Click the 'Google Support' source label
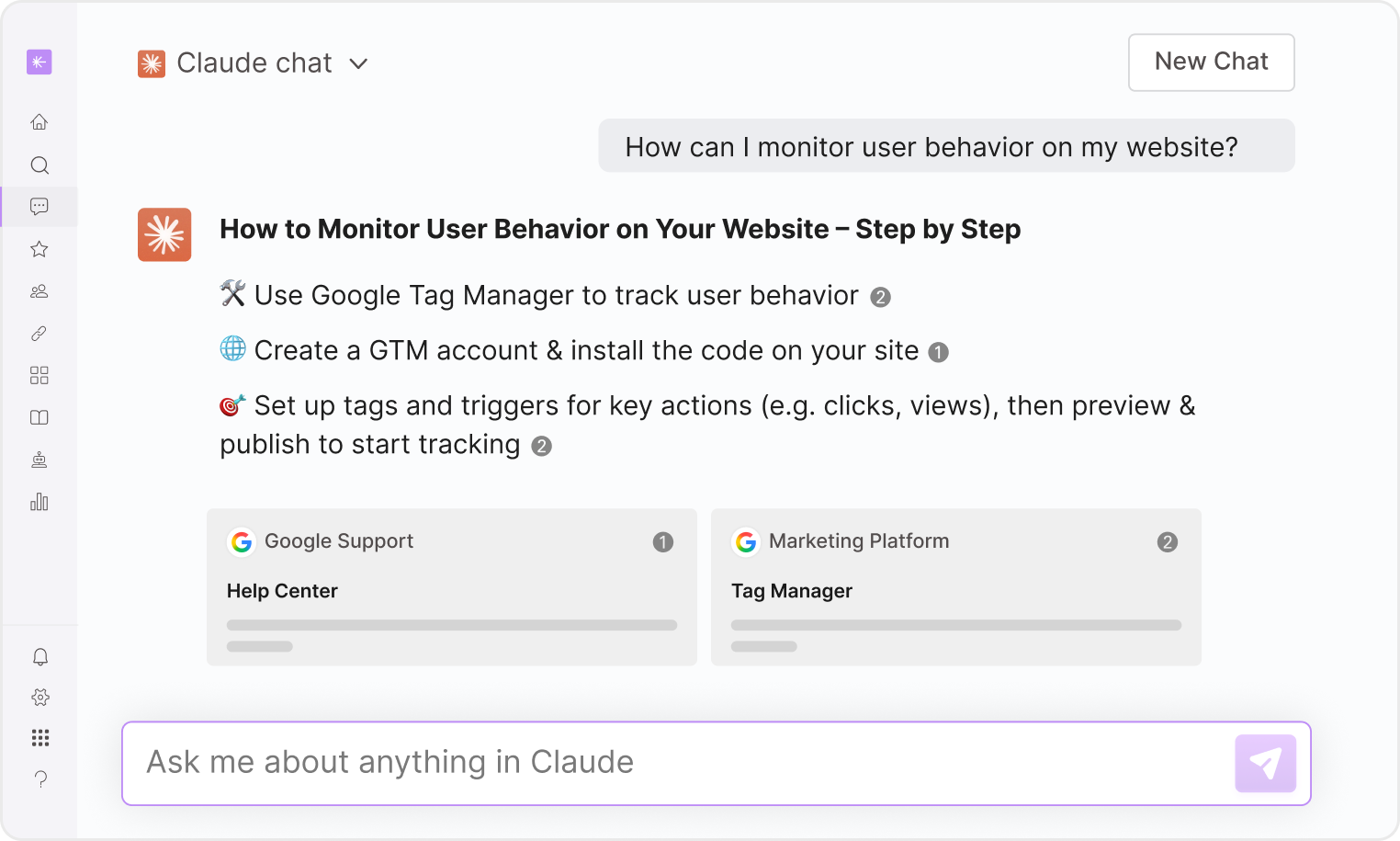The image size is (1400, 841). pyautogui.click(x=339, y=541)
